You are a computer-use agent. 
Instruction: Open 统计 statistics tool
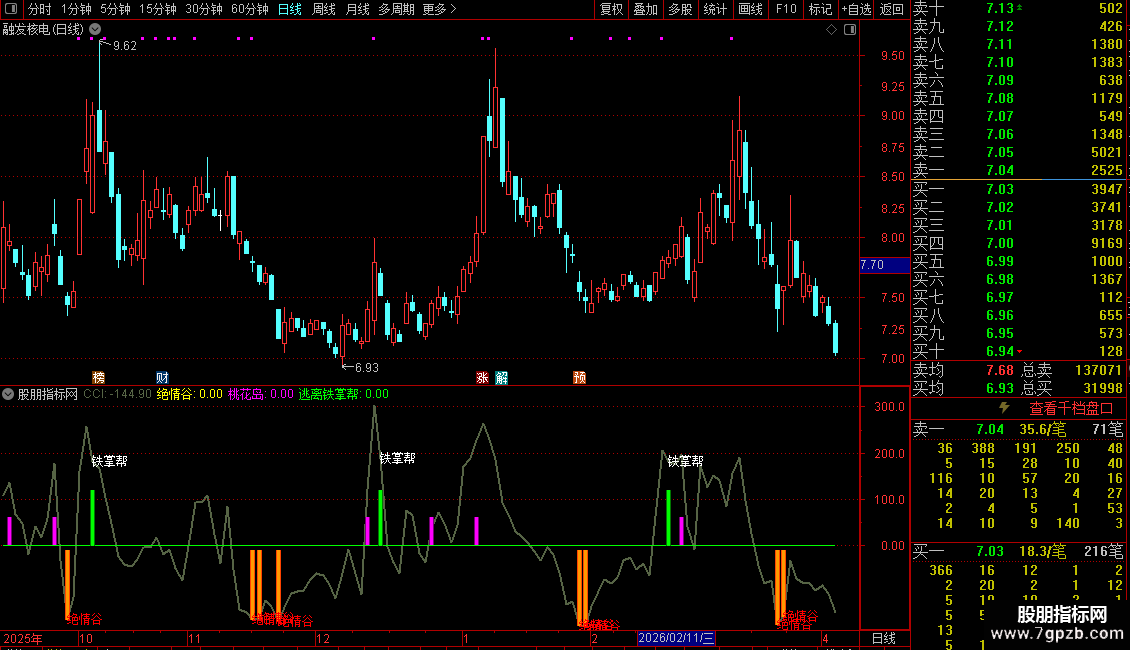(x=715, y=9)
